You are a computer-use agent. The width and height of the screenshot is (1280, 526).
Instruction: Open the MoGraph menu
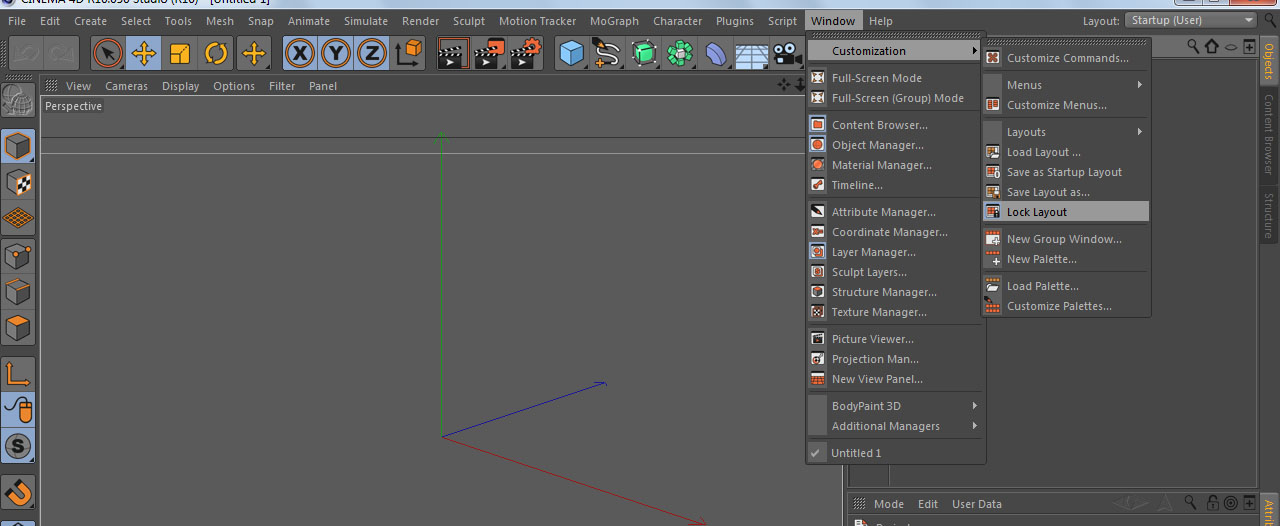[614, 21]
